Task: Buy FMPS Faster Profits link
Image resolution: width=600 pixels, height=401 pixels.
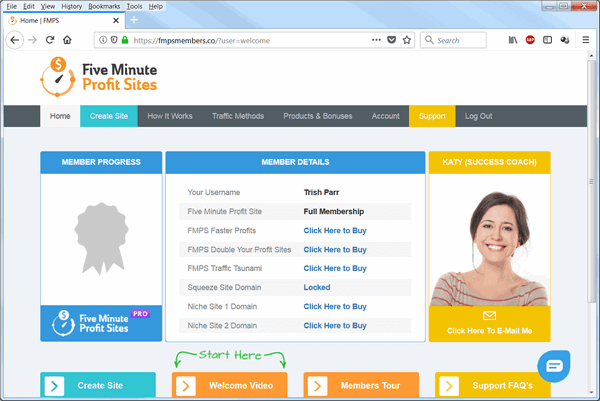Action: [335, 230]
